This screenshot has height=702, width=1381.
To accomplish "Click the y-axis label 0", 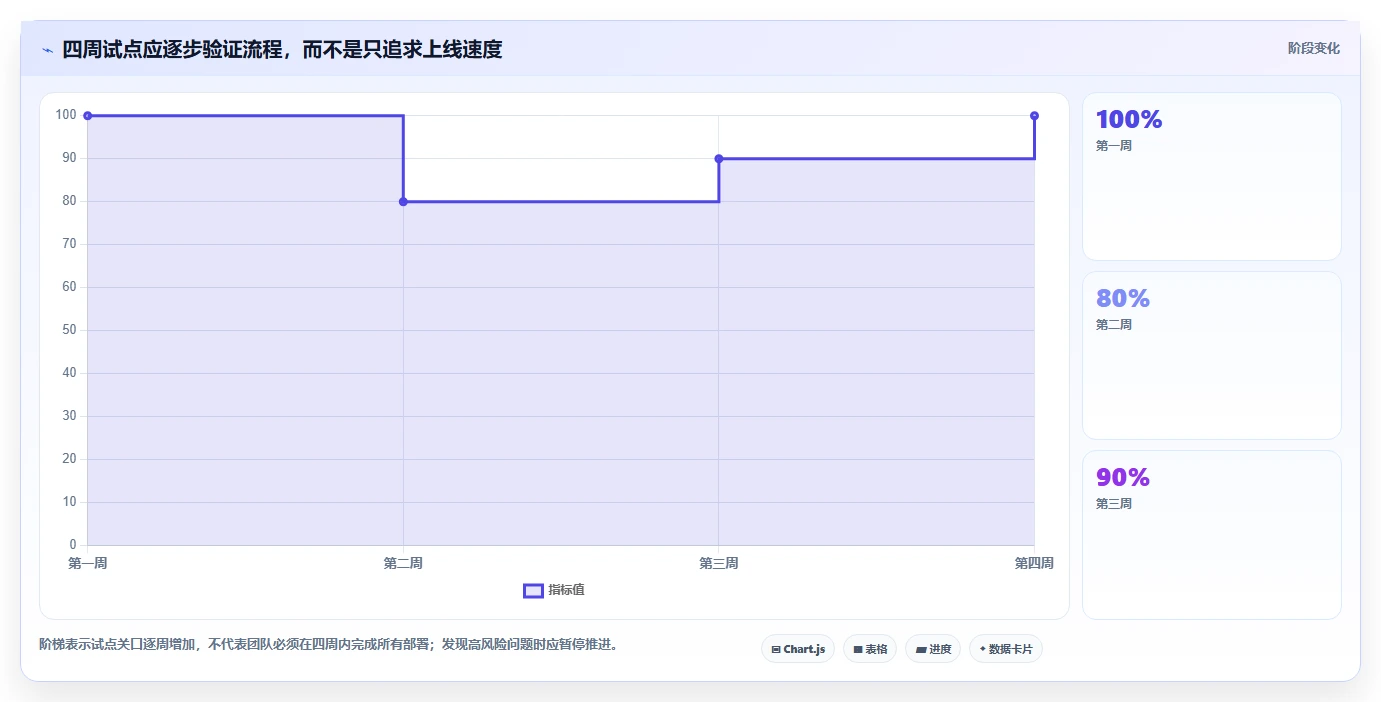I will (73, 545).
